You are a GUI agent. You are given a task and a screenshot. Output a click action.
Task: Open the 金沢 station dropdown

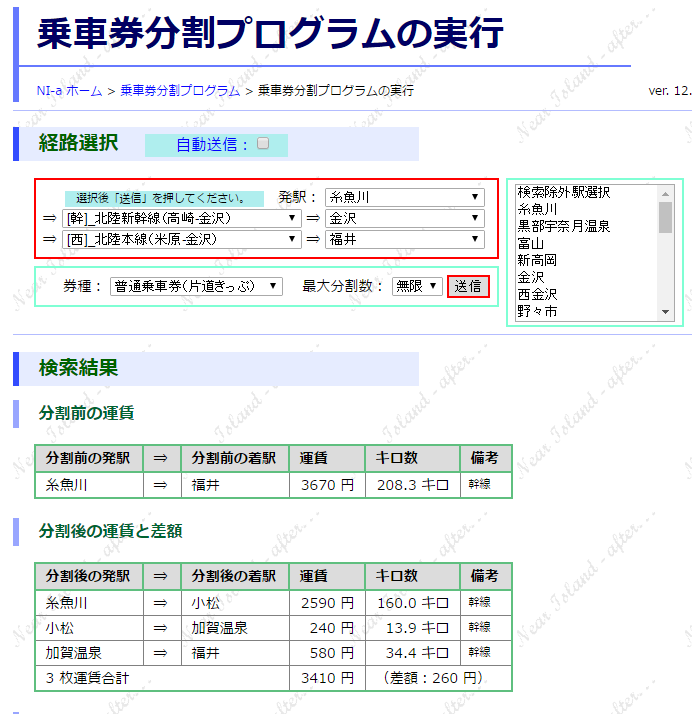(x=405, y=219)
